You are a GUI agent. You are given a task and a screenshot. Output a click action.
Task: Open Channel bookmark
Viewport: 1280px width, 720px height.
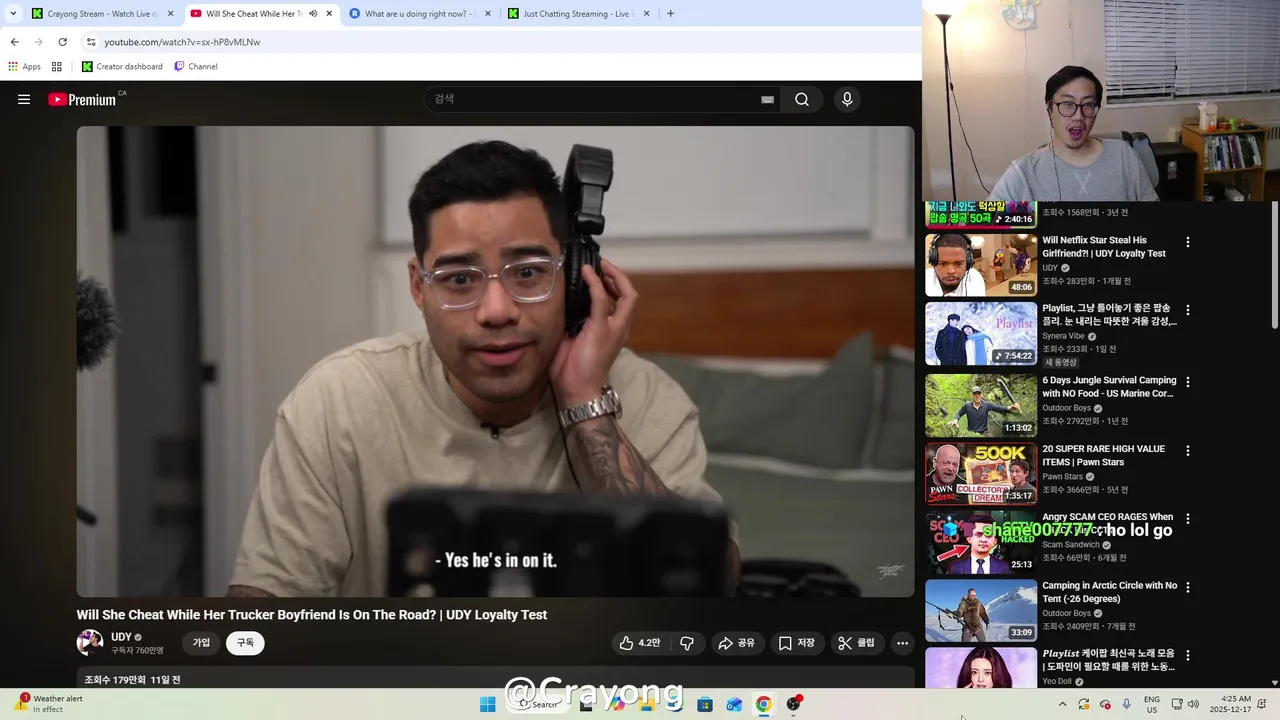[x=196, y=67]
